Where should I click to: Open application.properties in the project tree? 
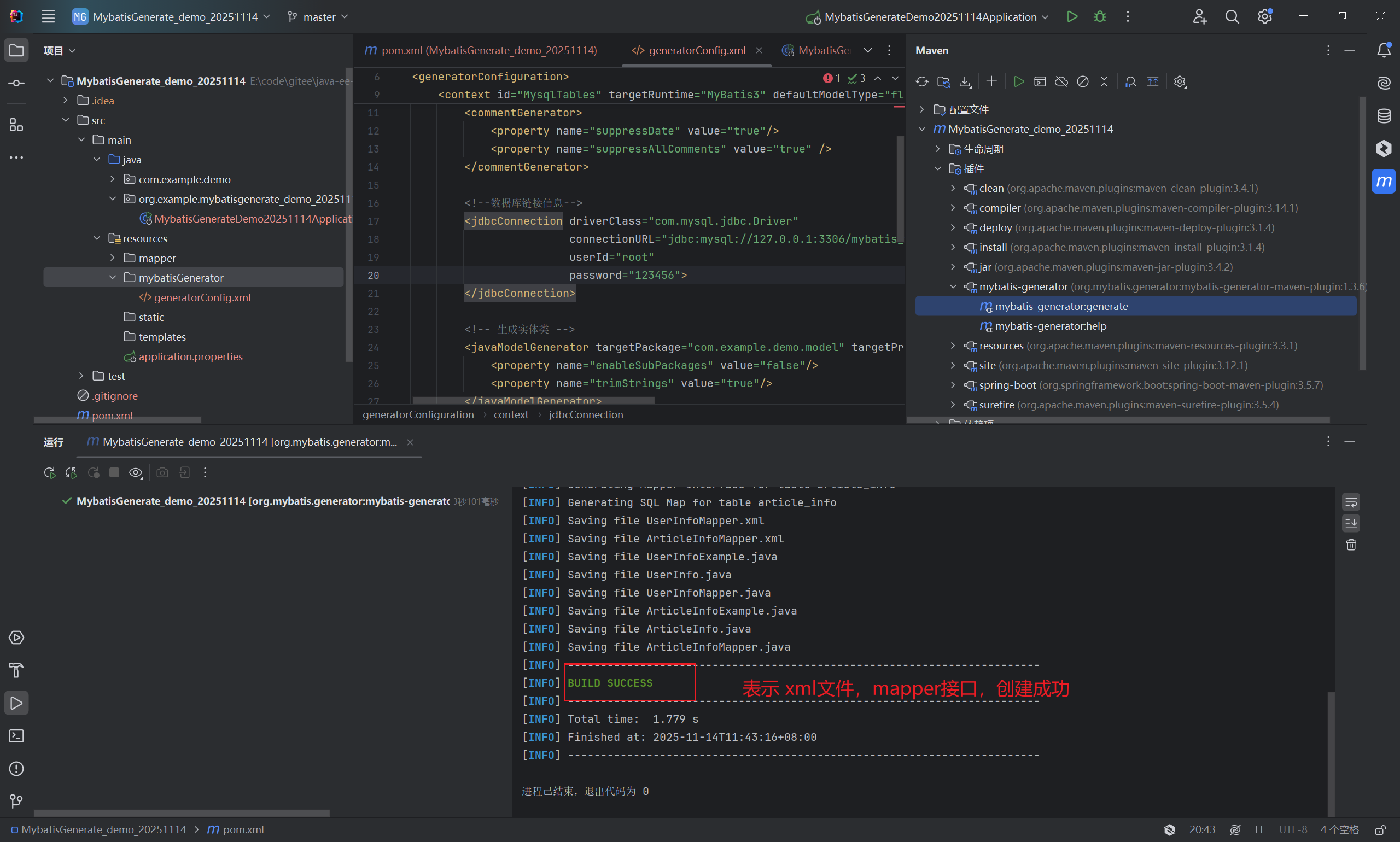(x=190, y=356)
